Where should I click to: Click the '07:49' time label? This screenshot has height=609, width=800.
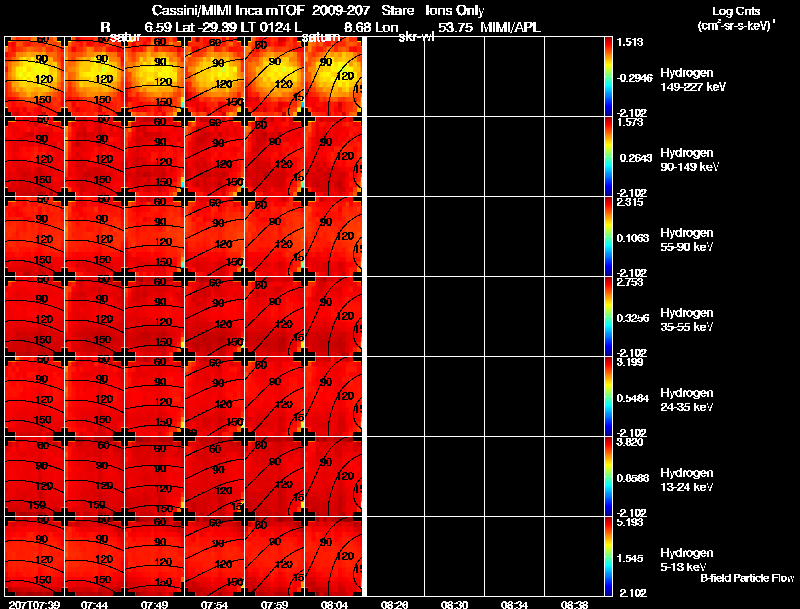(x=155, y=604)
